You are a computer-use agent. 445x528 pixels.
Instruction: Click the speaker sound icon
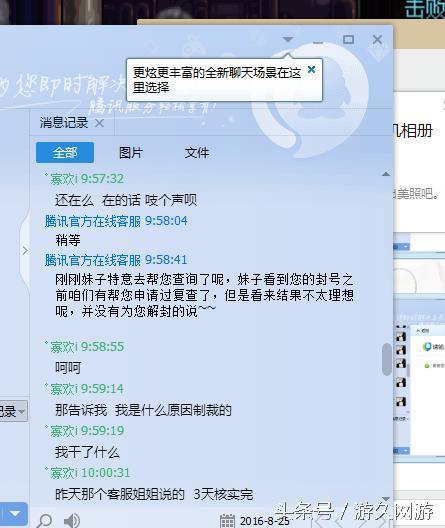click(71, 520)
